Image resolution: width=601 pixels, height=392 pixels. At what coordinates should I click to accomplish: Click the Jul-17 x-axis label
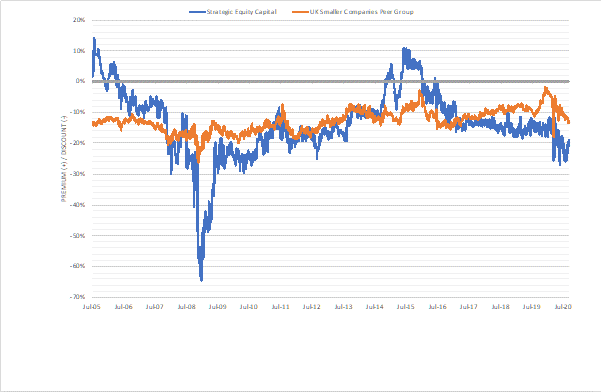click(x=468, y=307)
